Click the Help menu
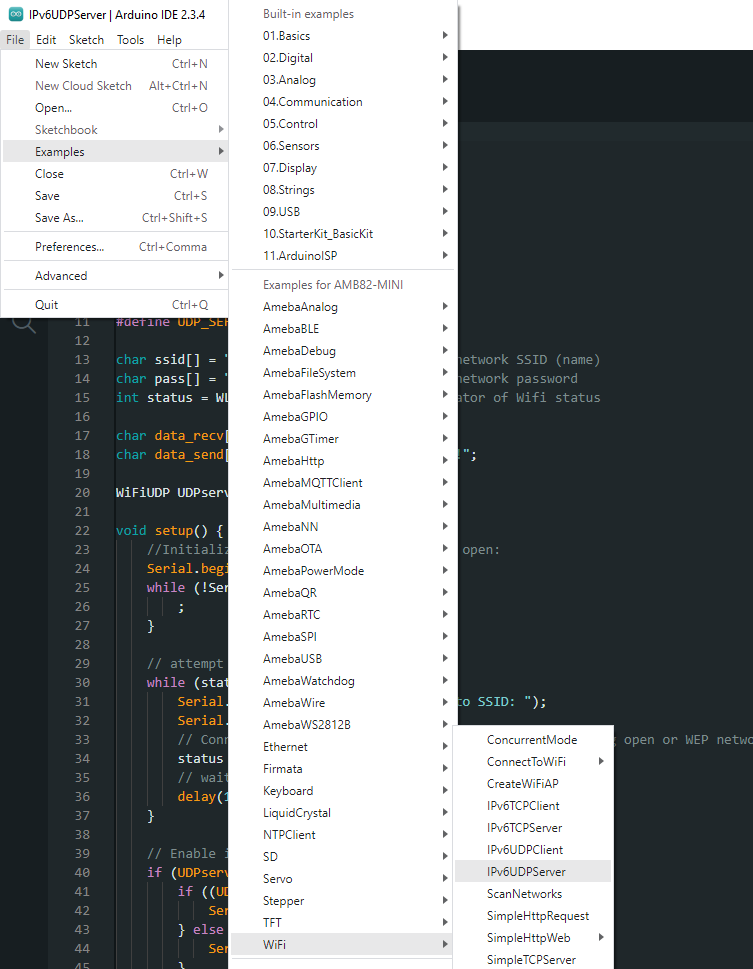 (169, 40)
